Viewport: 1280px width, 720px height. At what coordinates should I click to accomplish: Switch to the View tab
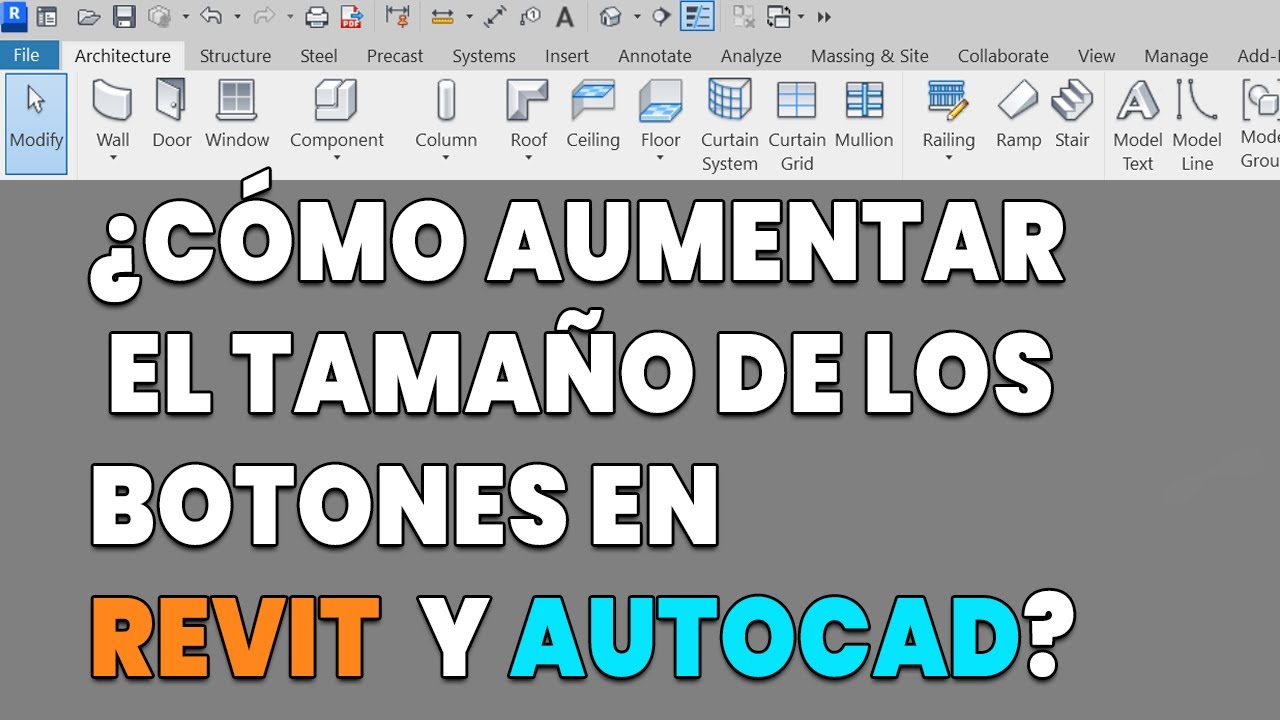pyautogui.click(x=1097, y=56)
